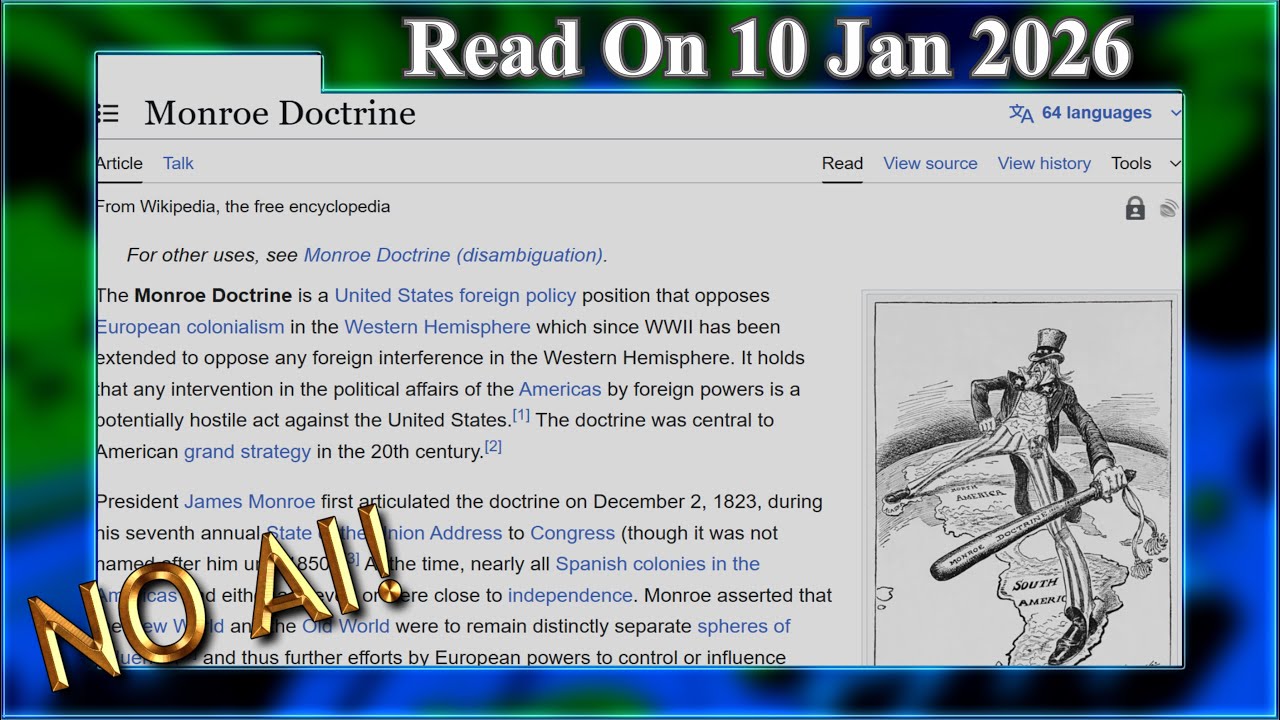Follow the Western Hemisphere link

pos(437,327)
